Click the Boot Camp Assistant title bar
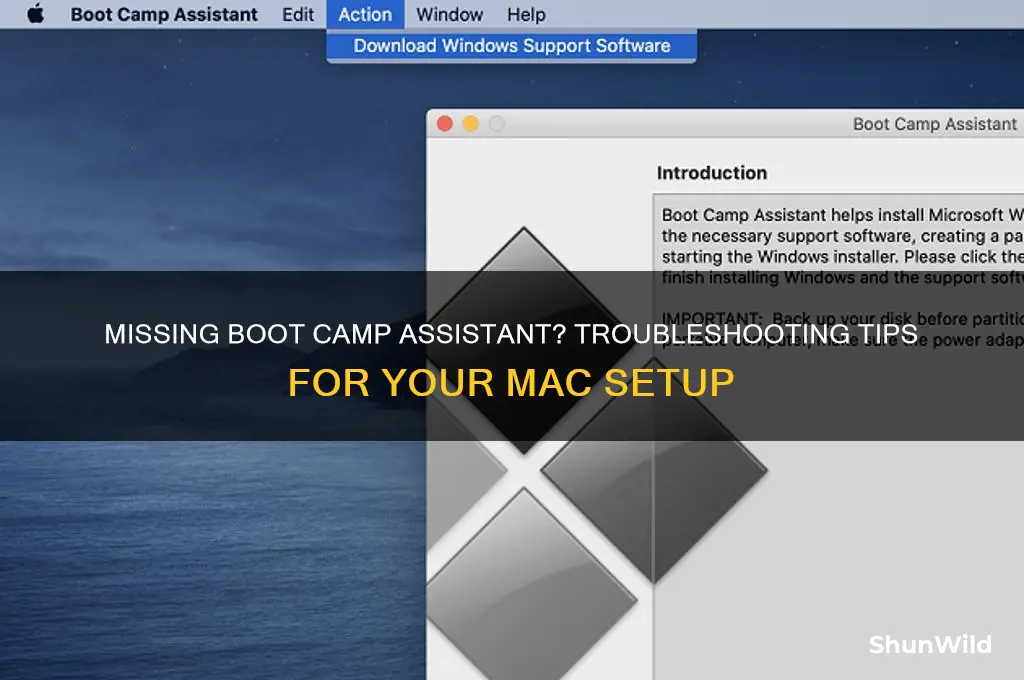 [x=725, y=123]
